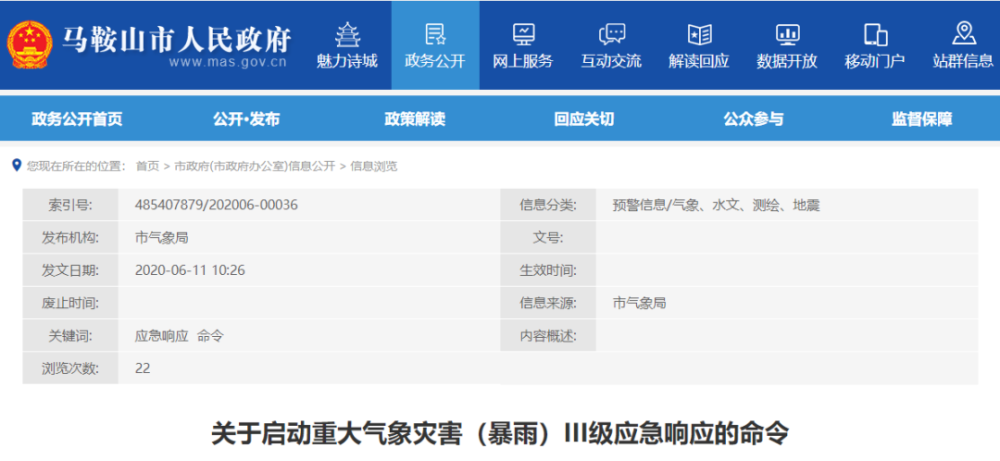Image resolution: width=1000 pixels, height=461 pixels.
Task: Click the pagoda icon above 魅力诗城
Action: pos(347,34)
